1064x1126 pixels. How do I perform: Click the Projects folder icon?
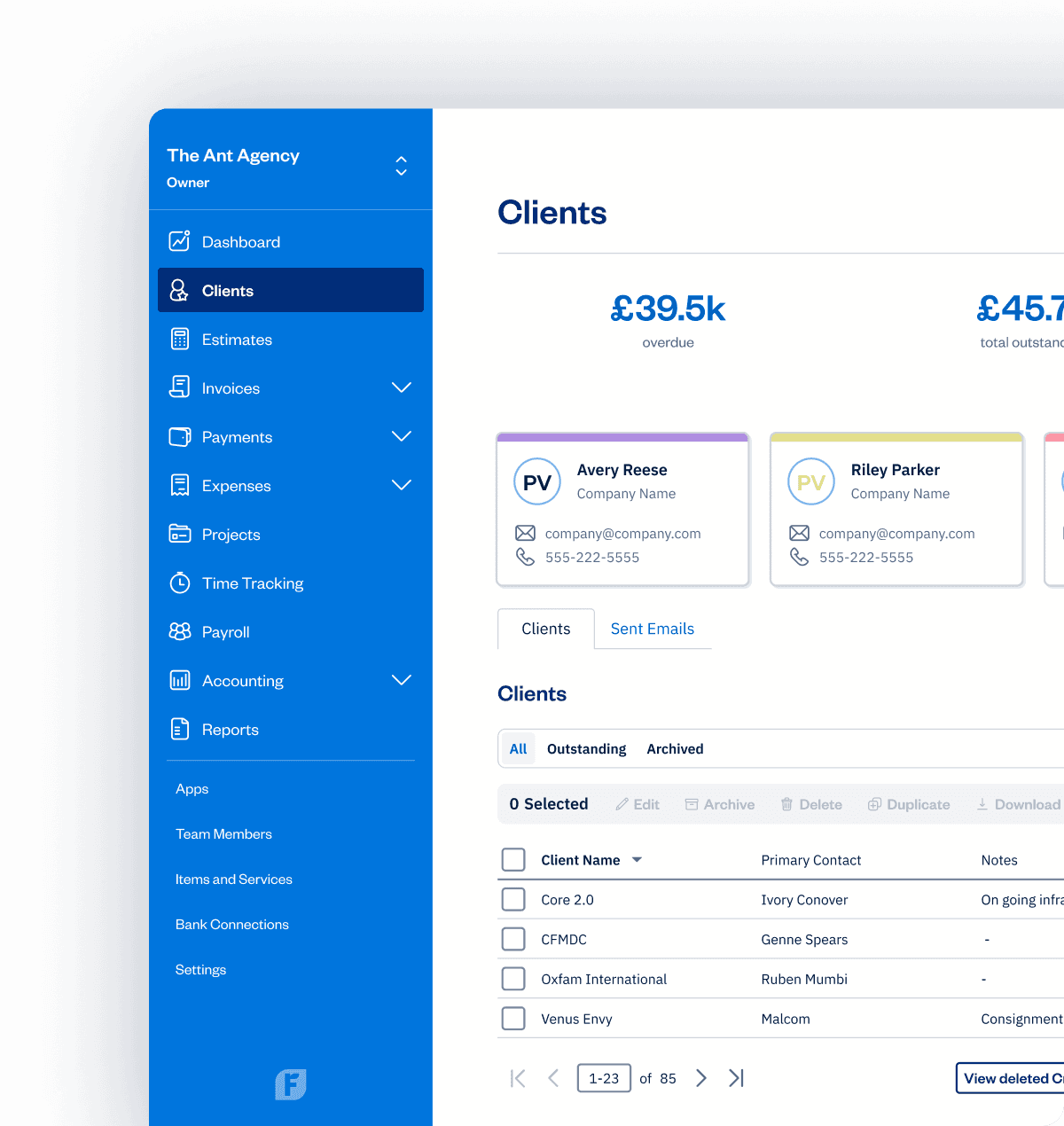(179, 534)
